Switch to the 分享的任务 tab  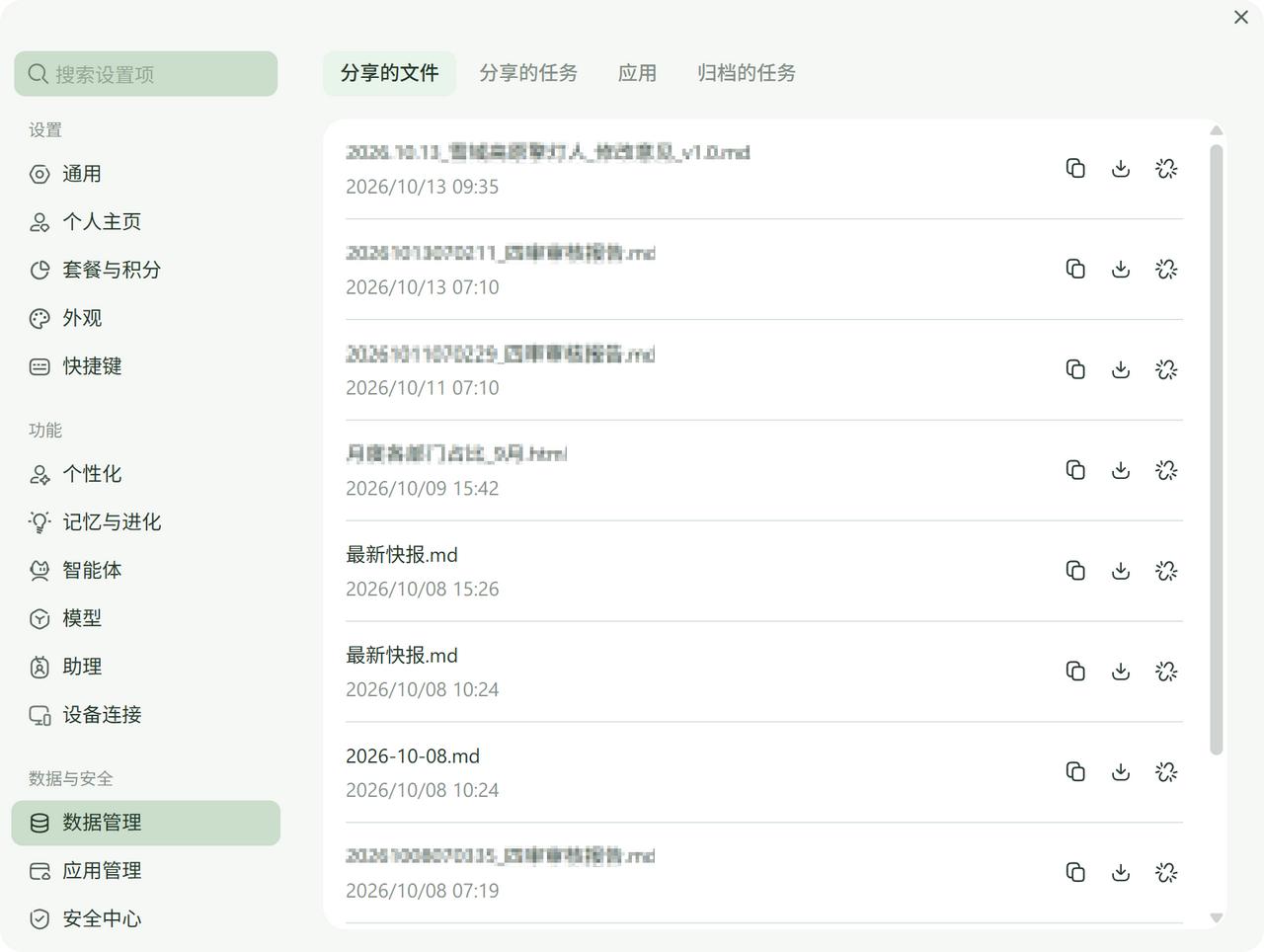click(x=528, y=73)
